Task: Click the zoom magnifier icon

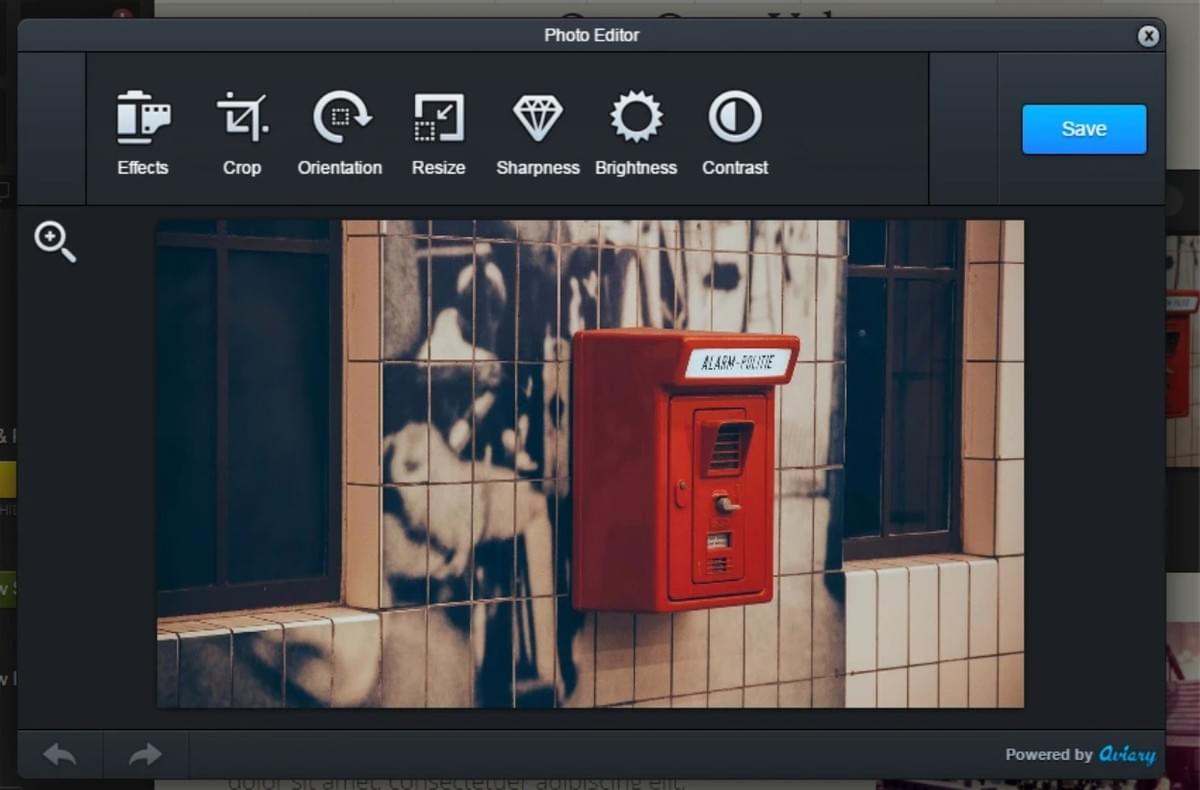Action: [55, 242]
